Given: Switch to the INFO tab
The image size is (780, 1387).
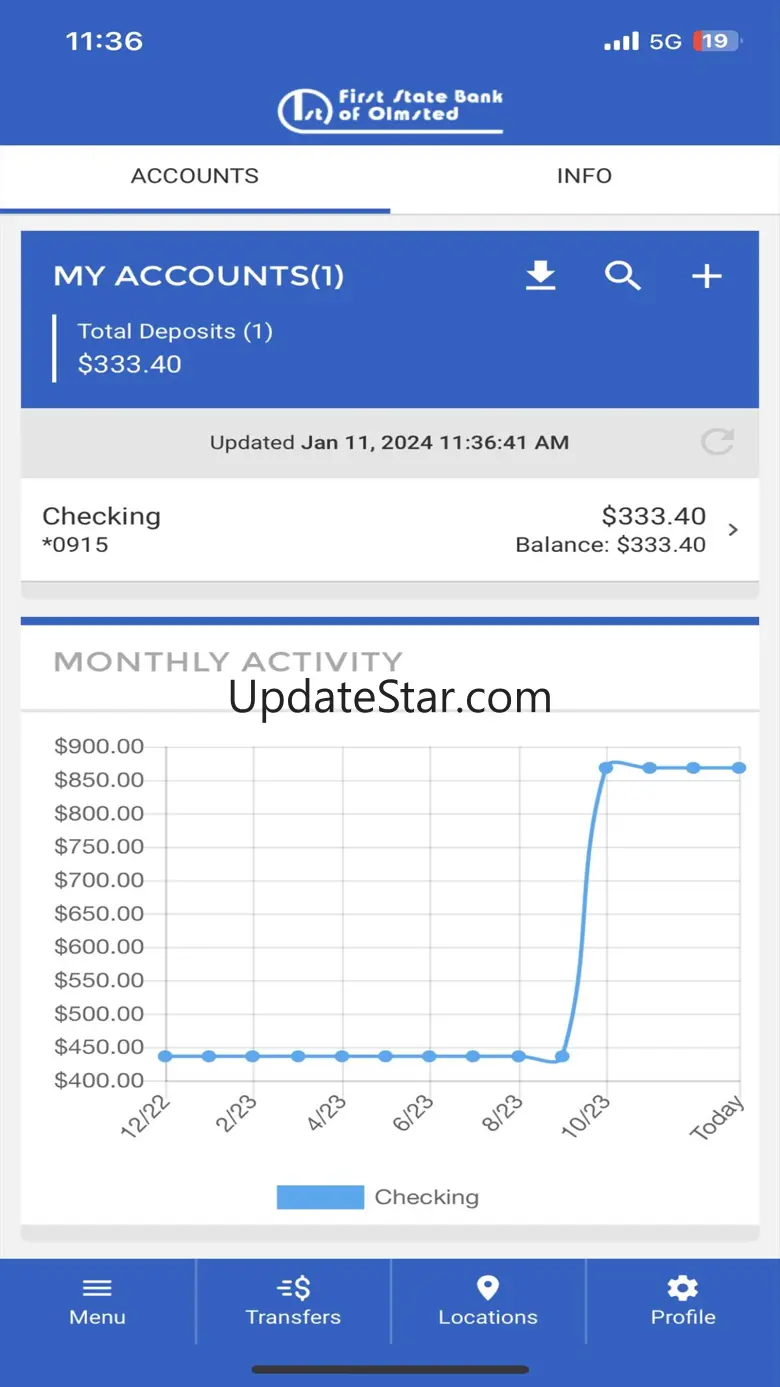Looking at the screenshot, I should click(x=584, y=176).
